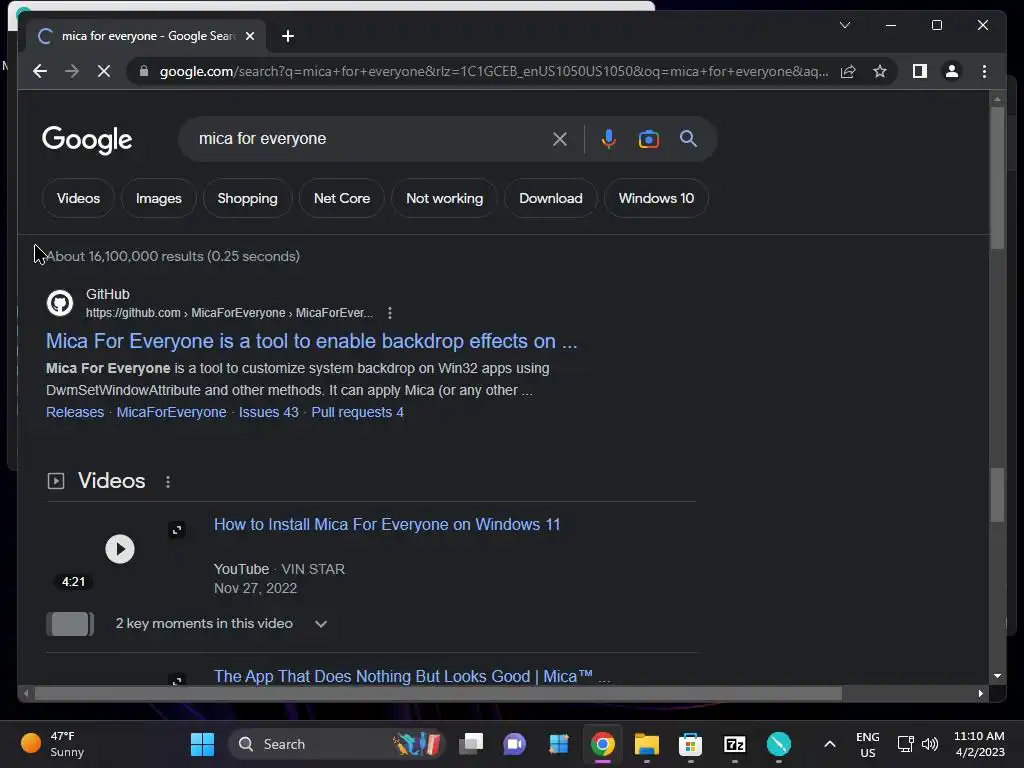
Task: Open the tab search chevron in title bar
Action: tap(844, 25)
